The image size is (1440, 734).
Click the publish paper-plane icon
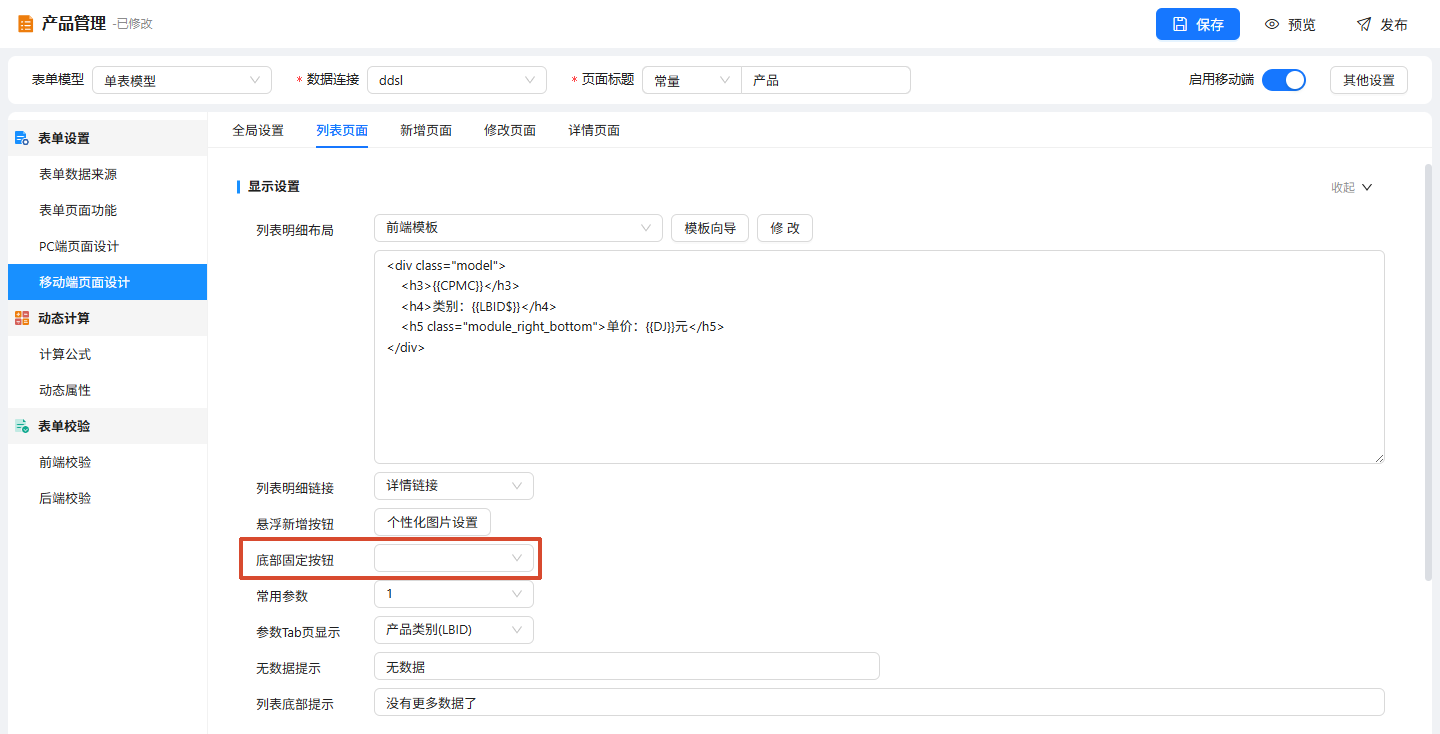coord(1364,24)
